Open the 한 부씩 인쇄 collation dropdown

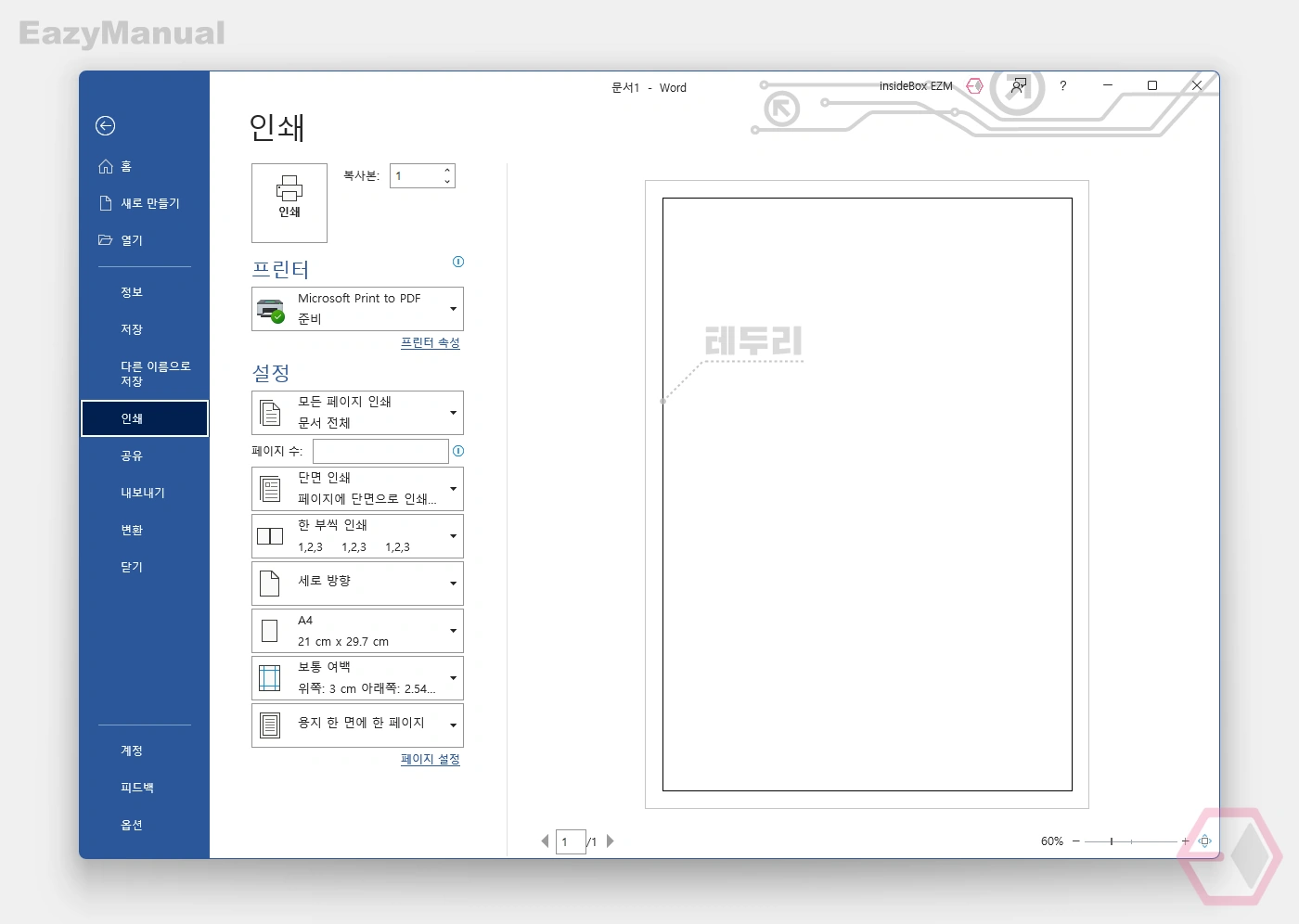click(x=357, y=536)
